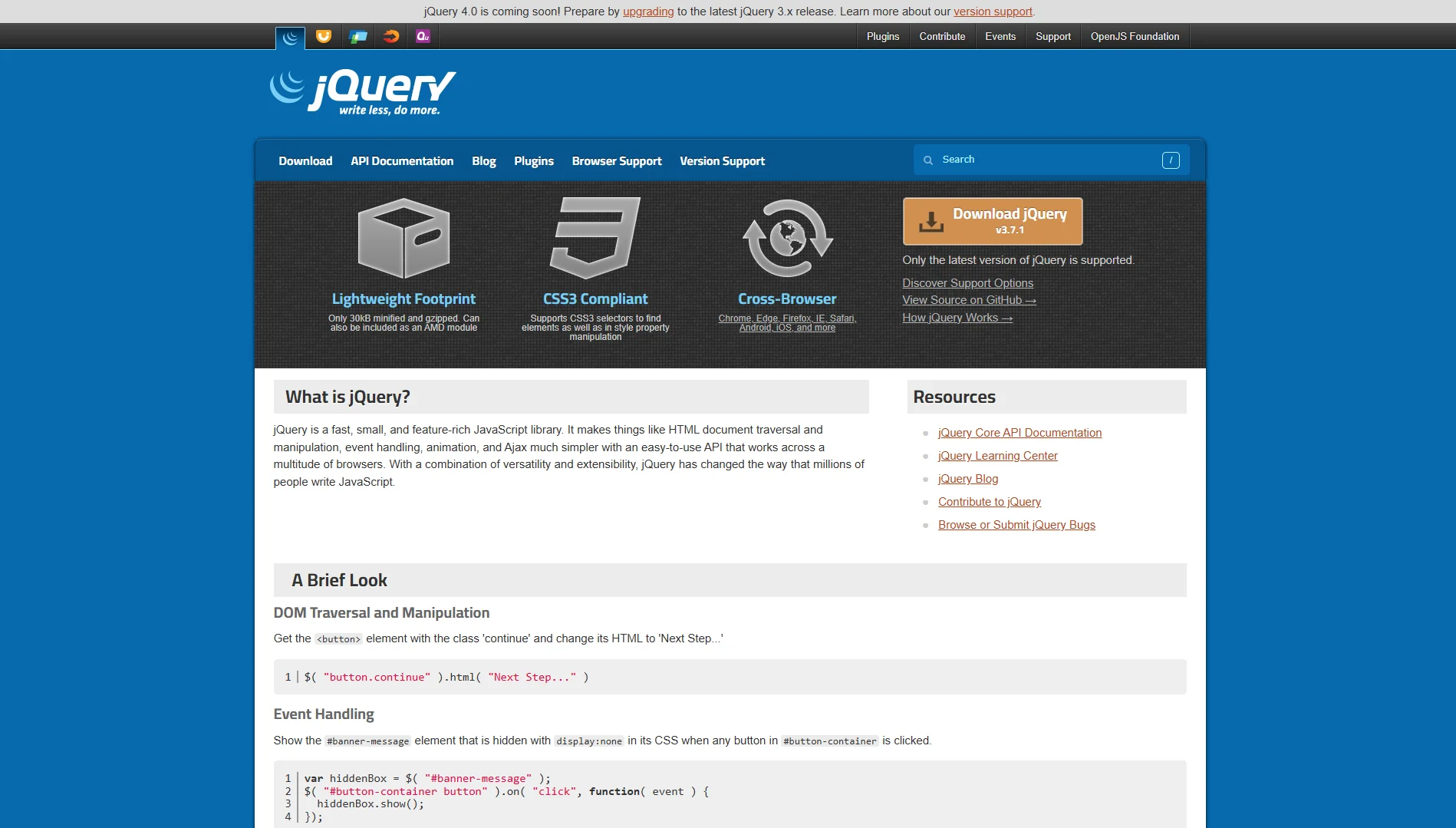Open How jQuery Works link
The image size is (1456, 828).
(957, 318)
